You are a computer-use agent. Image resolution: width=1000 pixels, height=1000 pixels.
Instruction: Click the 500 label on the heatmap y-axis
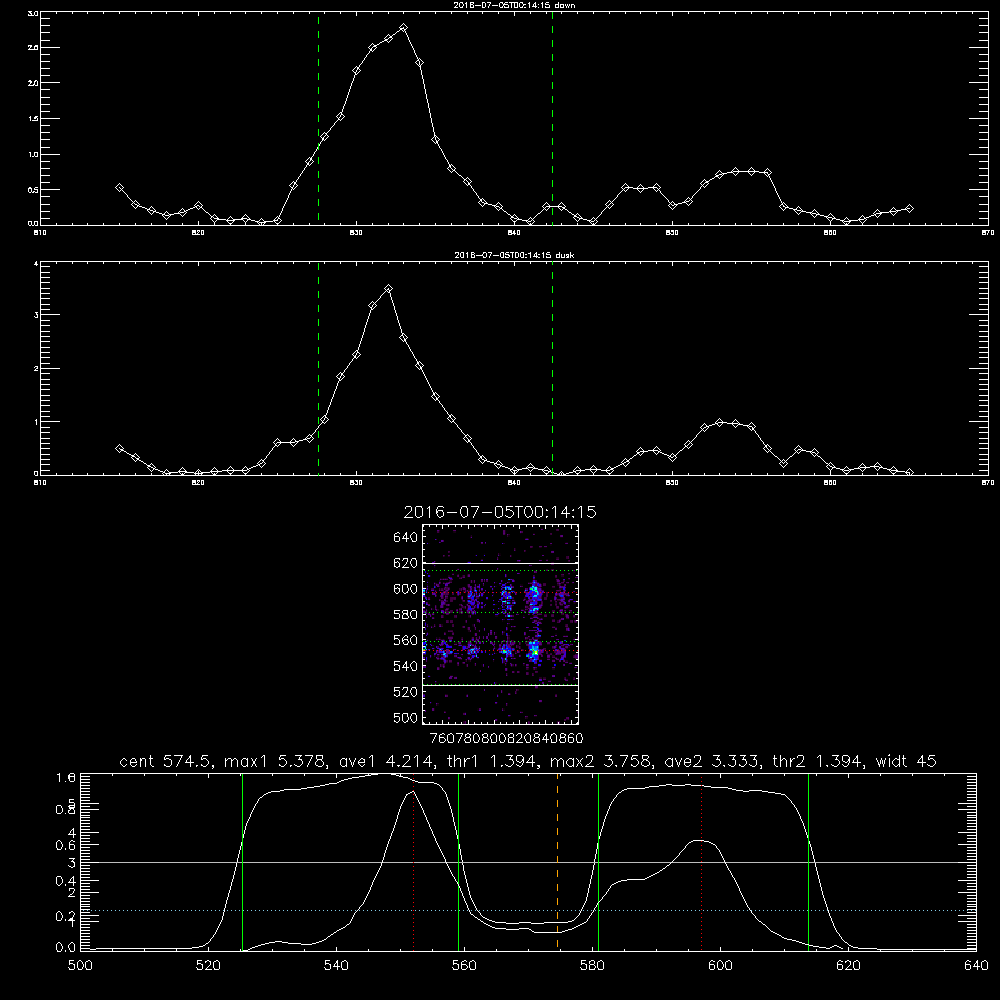406,717
